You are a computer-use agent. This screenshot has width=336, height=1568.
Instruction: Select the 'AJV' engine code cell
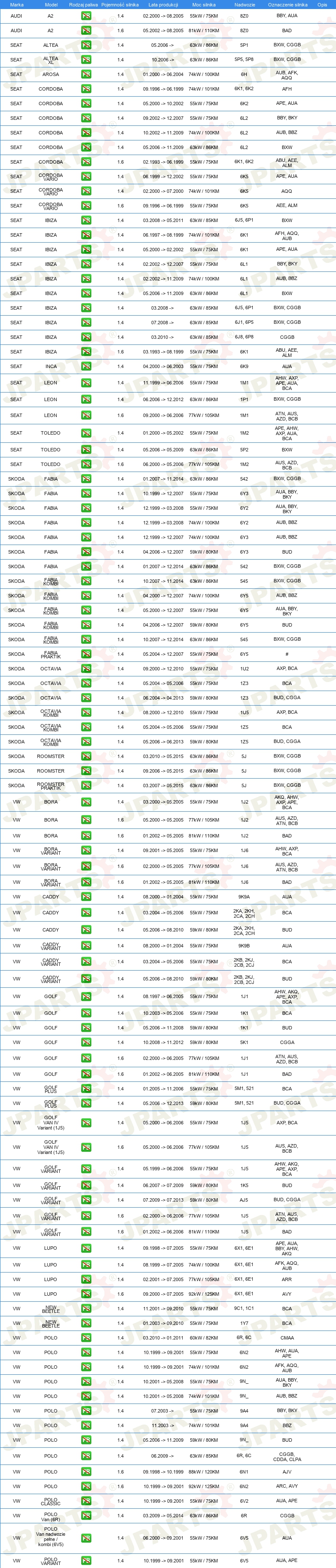coord(287,1472)
